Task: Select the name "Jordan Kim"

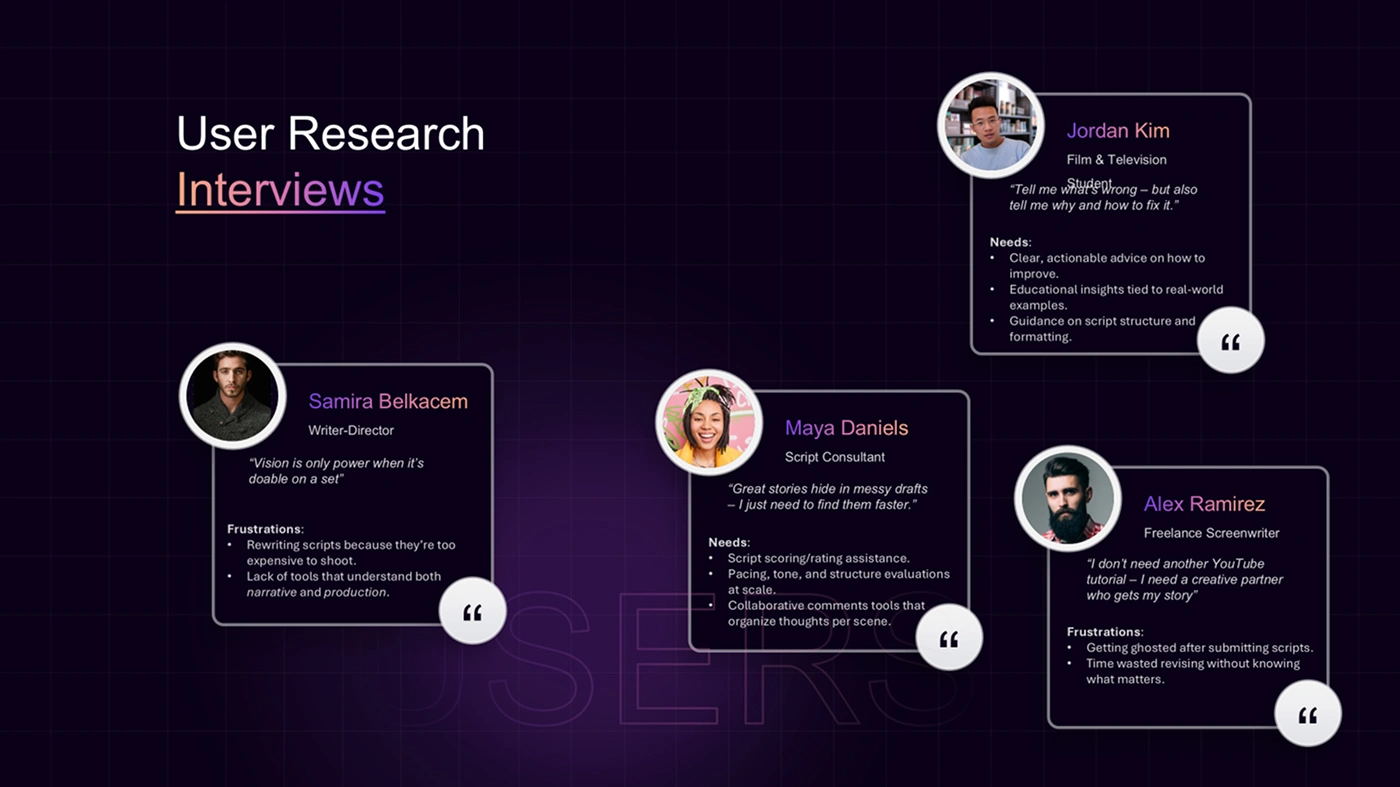Action: [1118, 131]
